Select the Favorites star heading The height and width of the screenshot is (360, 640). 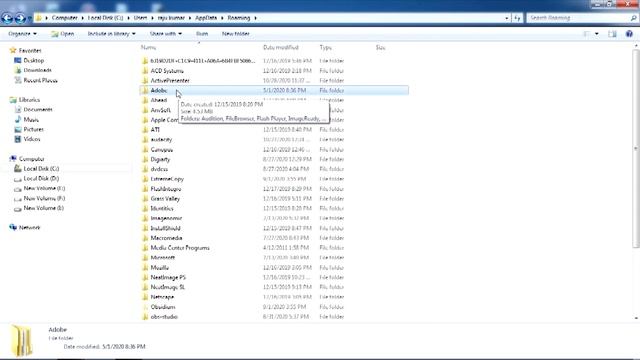tap(25, 50)
